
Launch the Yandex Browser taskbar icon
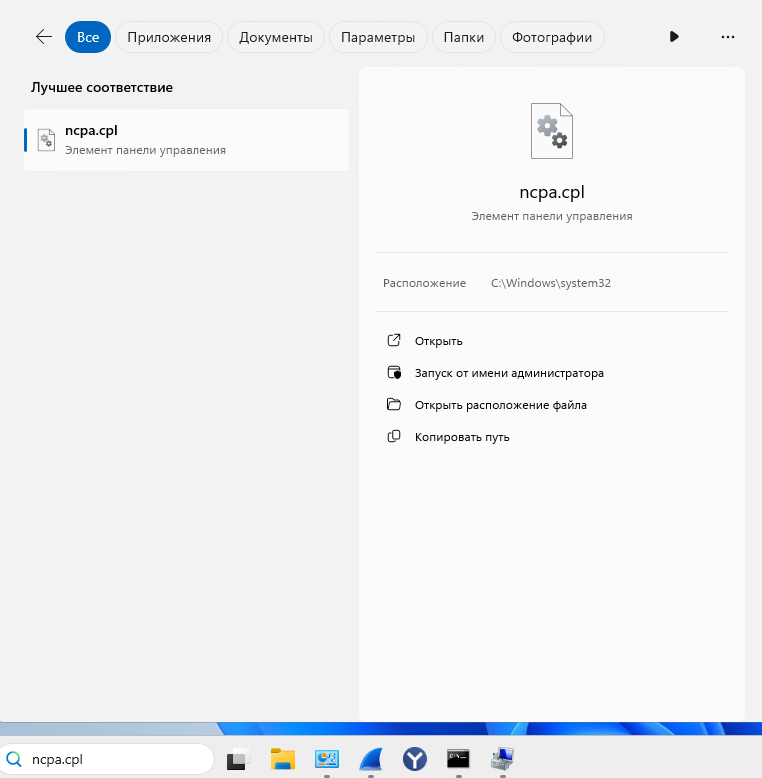click(x=415, y=759)
